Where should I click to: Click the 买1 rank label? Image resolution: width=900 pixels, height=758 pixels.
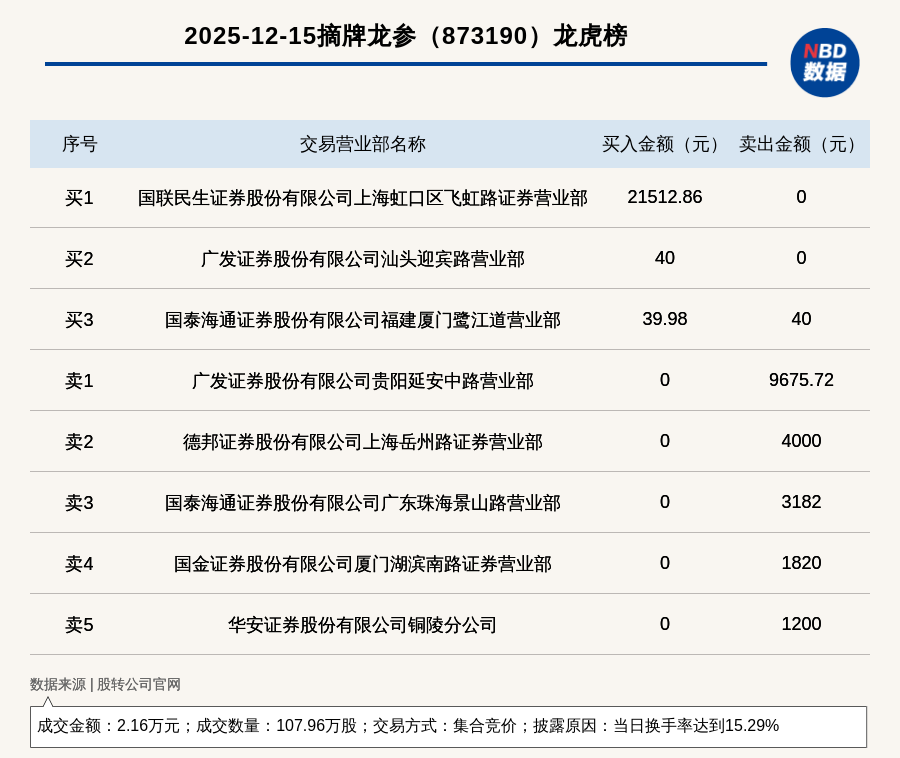79,198
